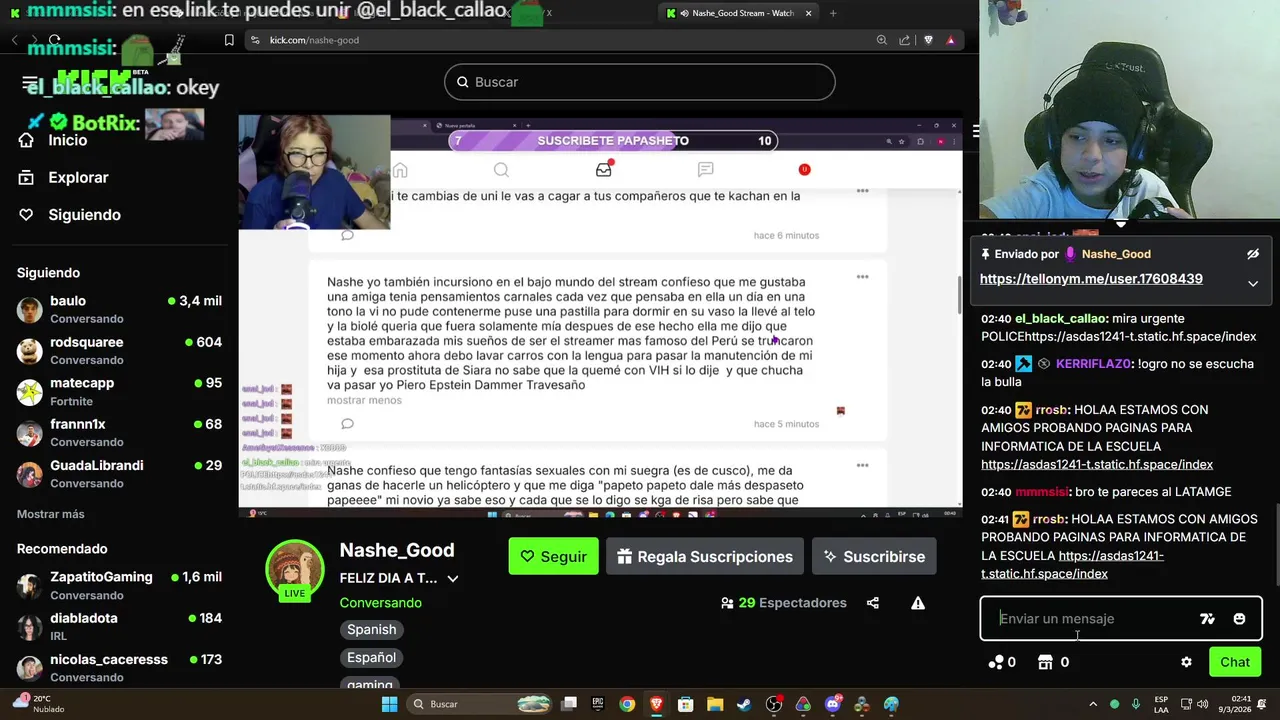Image resolution: width=1280 pixels, height=720 pixels.
Task: Click Regala Suscripciones button
Action: (x=705, y=556)
